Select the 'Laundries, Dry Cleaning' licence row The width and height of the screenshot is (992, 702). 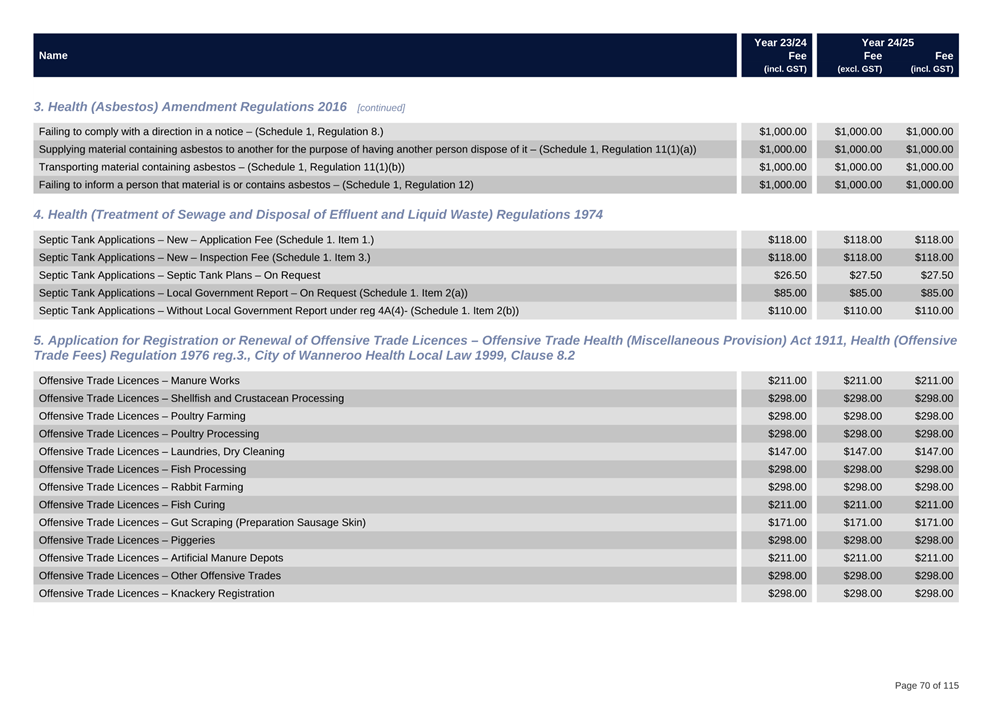(x=161, y=452)
